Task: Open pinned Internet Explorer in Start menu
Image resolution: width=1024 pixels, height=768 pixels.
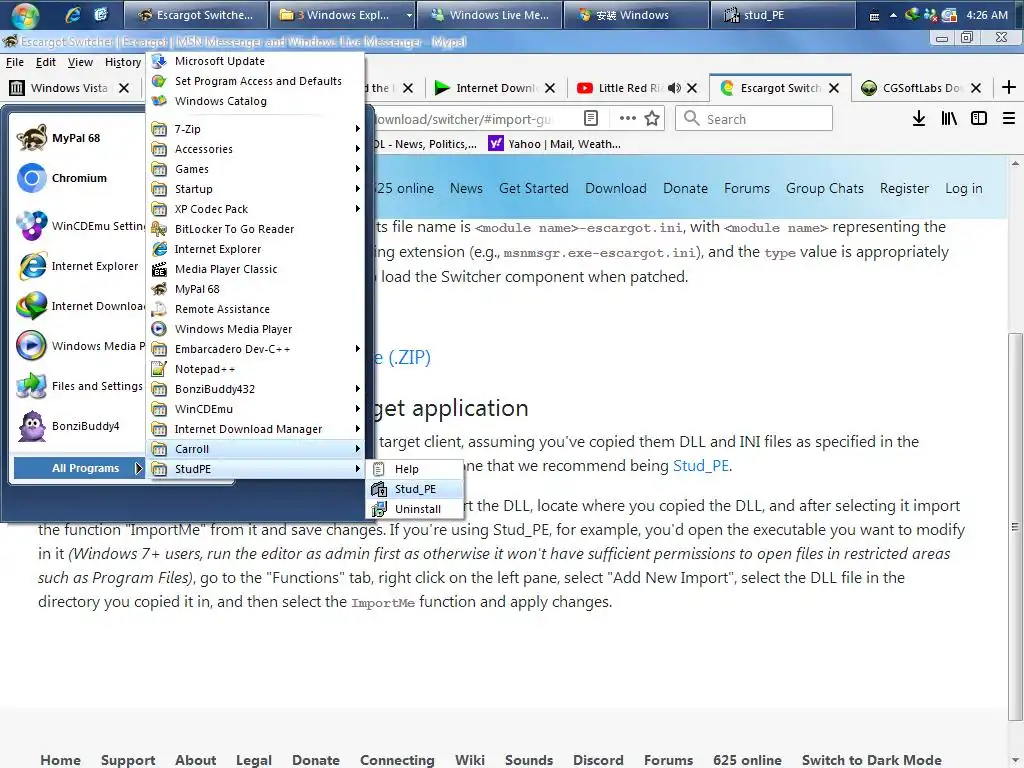Action: pos(79,266)
